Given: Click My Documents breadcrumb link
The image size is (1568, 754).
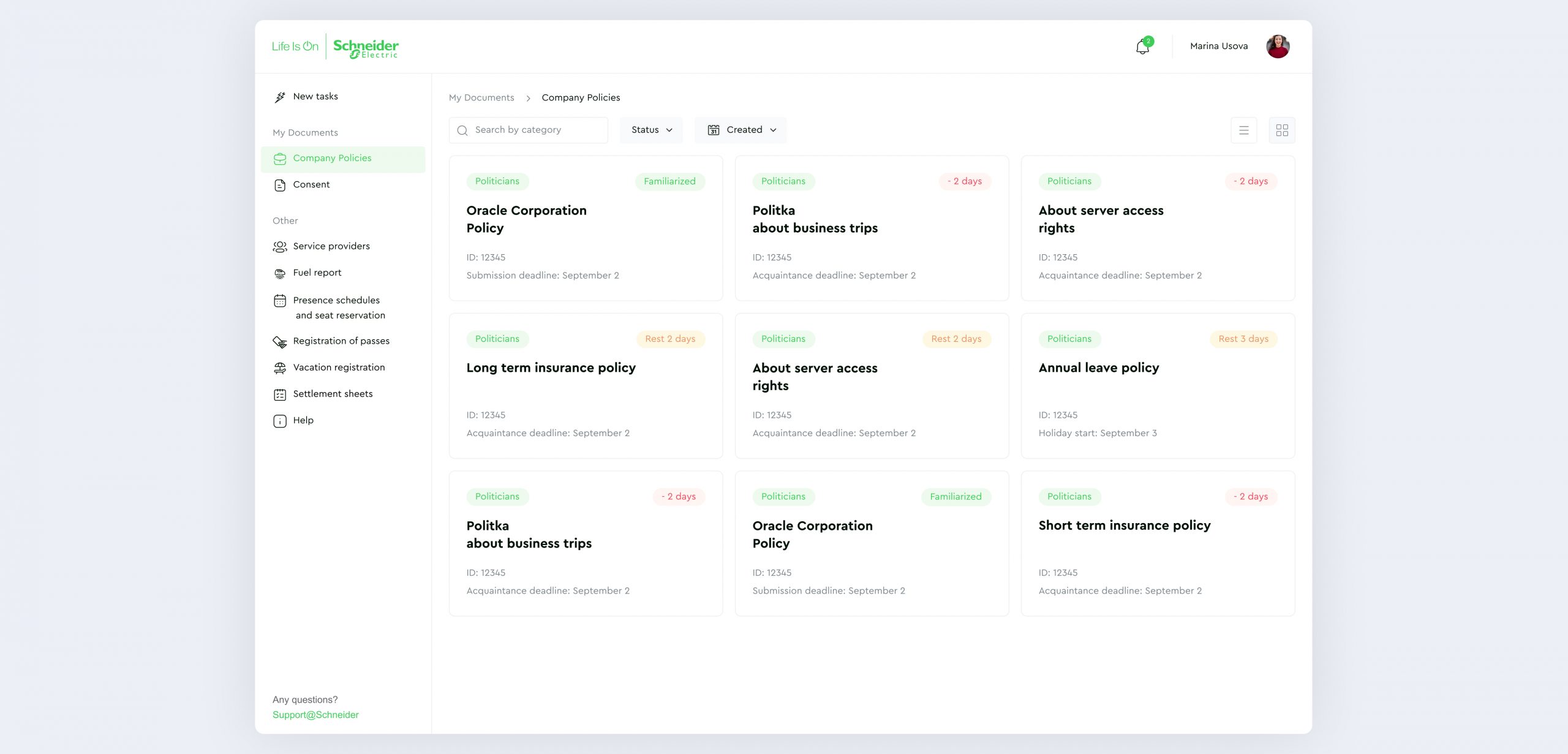Looking at the screenshot, I should [x=481, y=97].
